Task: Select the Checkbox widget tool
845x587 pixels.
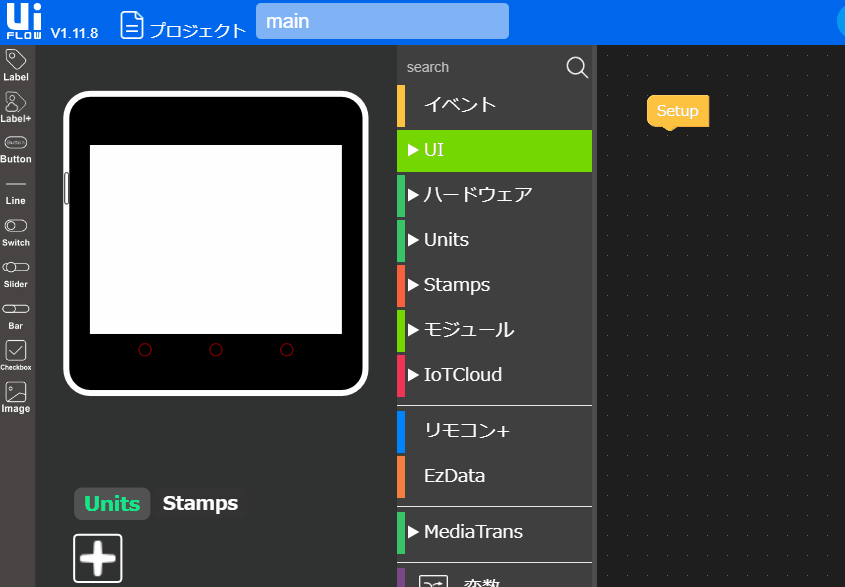Action: point(15,353)
